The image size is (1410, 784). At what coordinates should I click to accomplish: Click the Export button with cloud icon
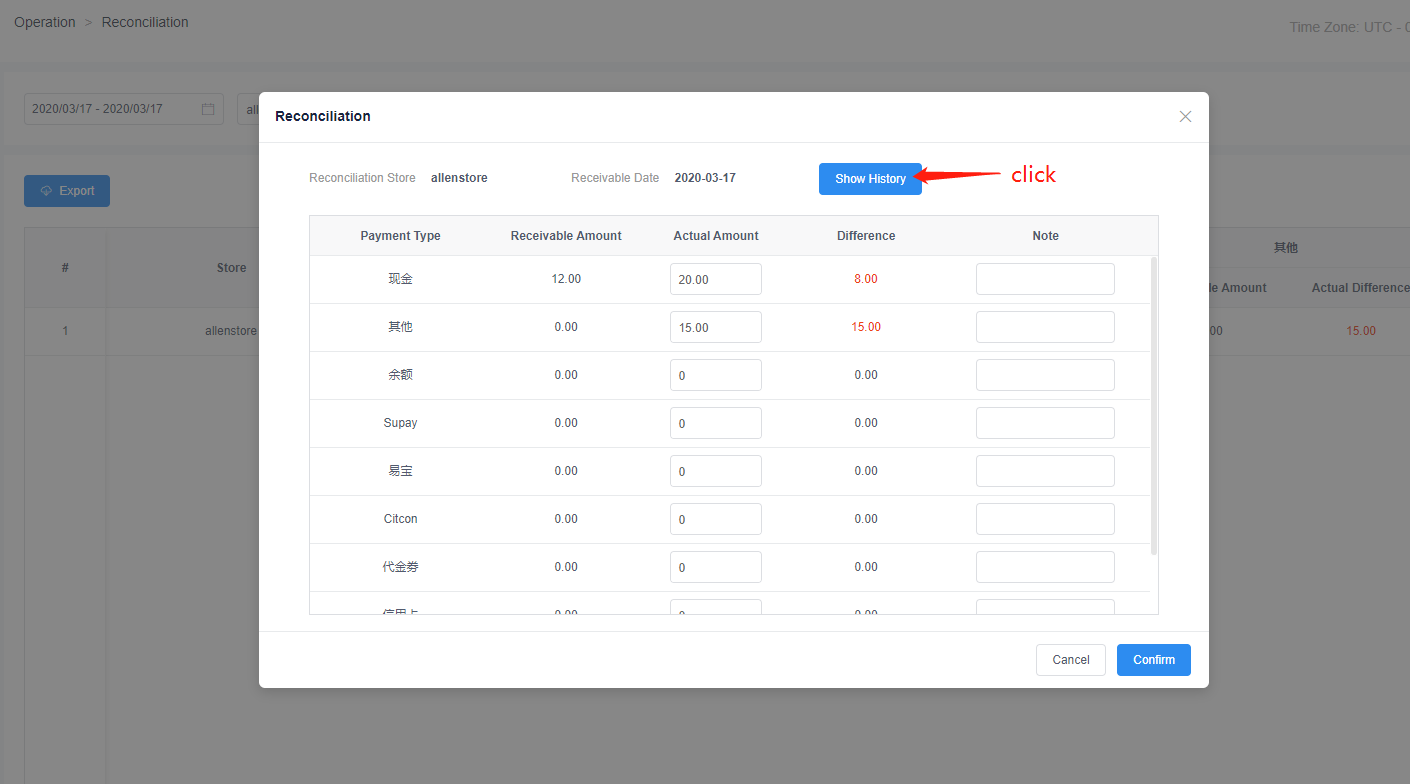tap(67, 191)
